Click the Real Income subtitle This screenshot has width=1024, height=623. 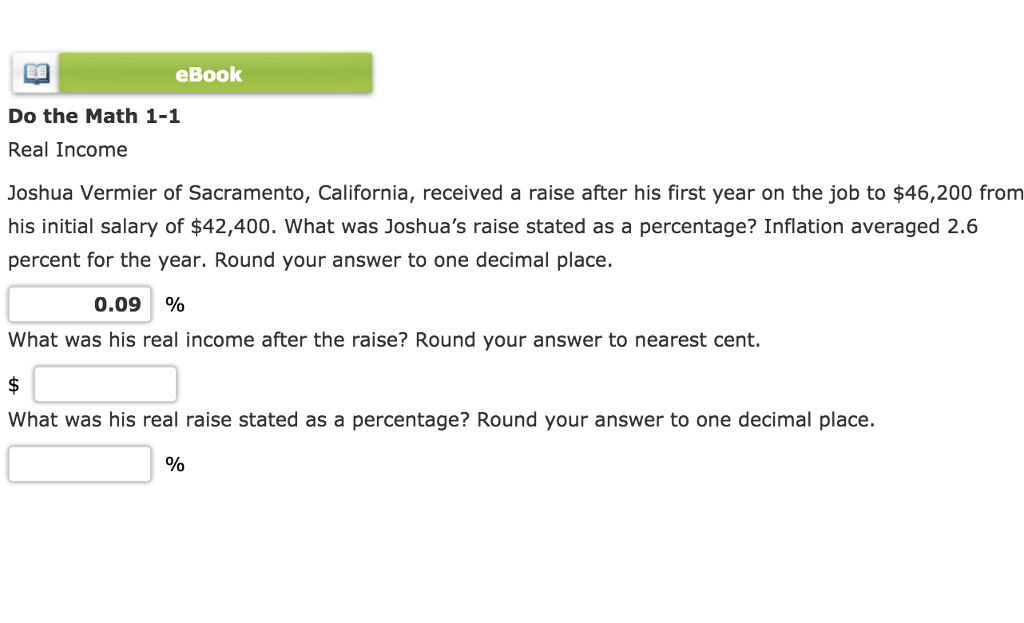66,149
